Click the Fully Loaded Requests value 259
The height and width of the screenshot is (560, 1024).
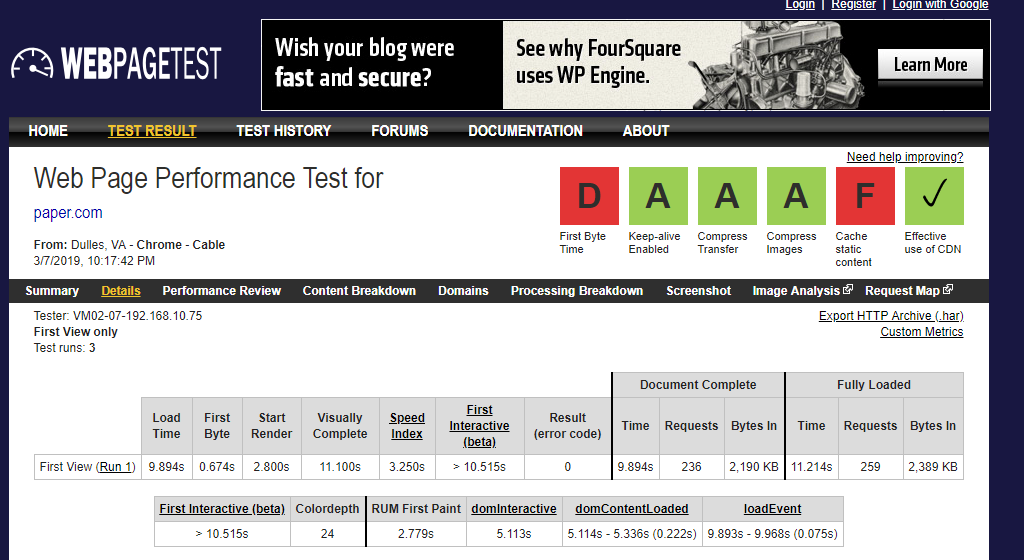pos(870,467)
